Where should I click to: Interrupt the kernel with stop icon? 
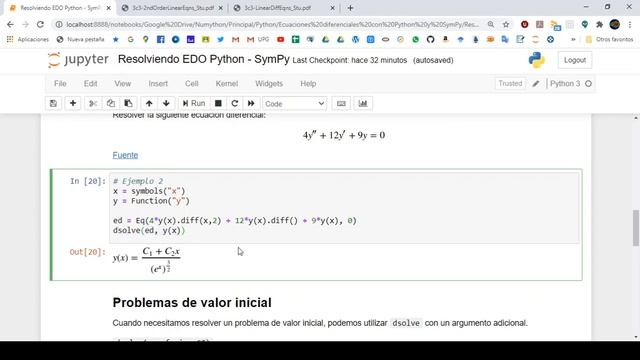(x=218, y=103)
